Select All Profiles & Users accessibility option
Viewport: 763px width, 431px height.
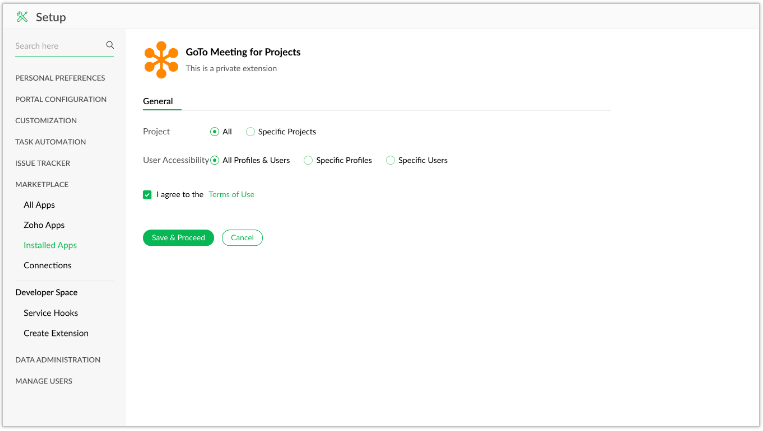coord(215,160)
